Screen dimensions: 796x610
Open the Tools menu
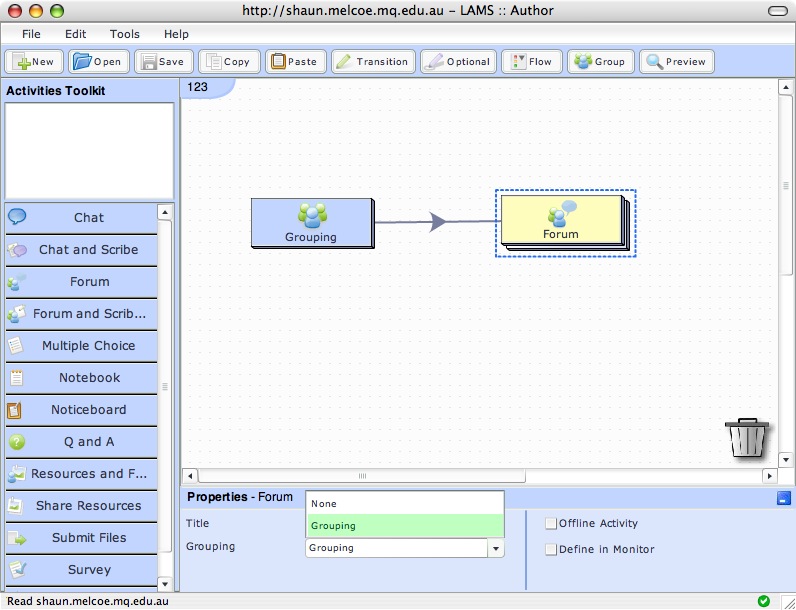pyautogui.click(x=125, y=34)
